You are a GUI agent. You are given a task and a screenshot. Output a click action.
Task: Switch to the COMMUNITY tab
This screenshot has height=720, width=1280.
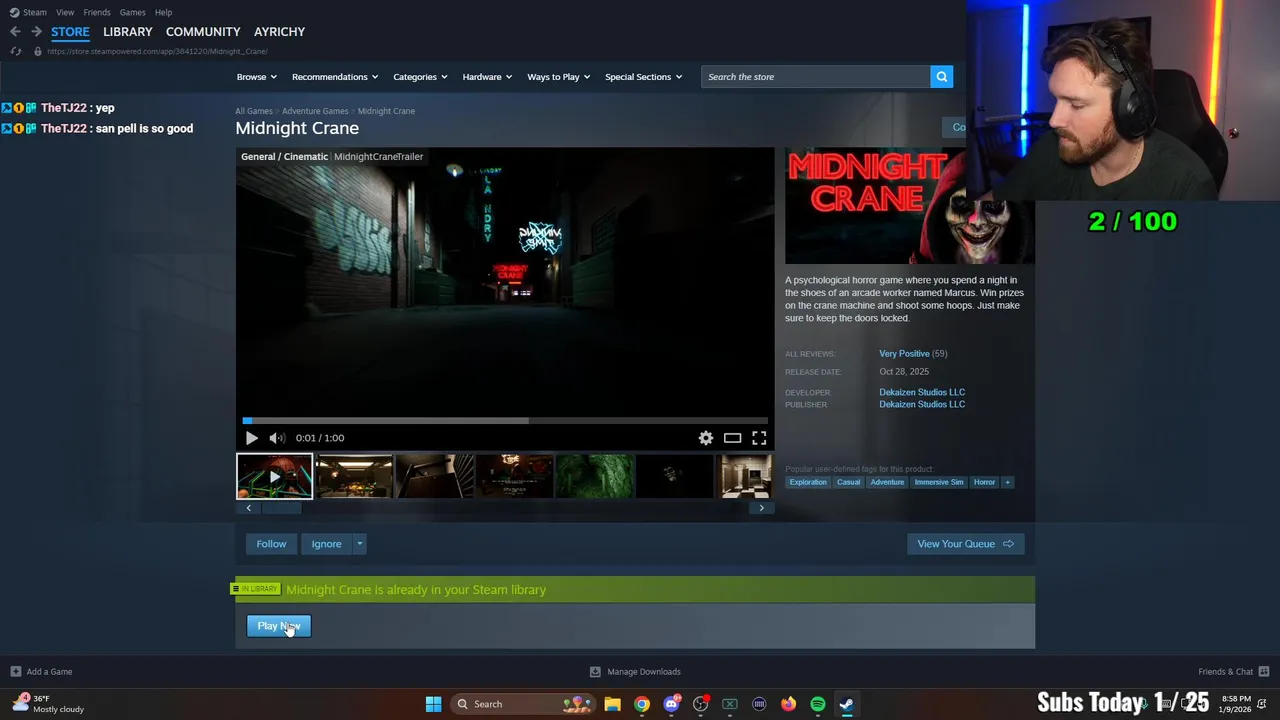point(203,32)
